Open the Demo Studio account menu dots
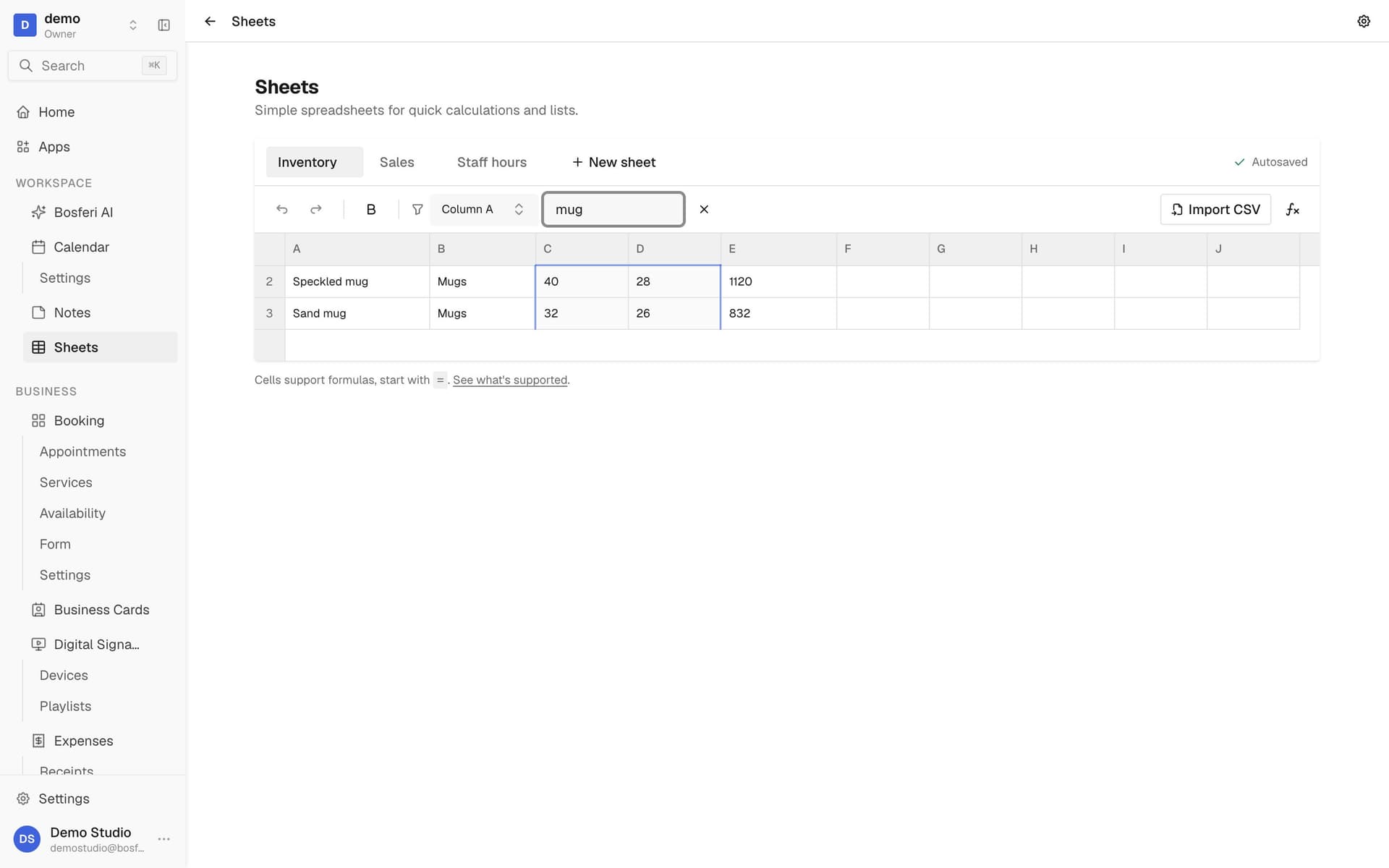The height and width of the screenshot is (868, 1389). (164, 839)
